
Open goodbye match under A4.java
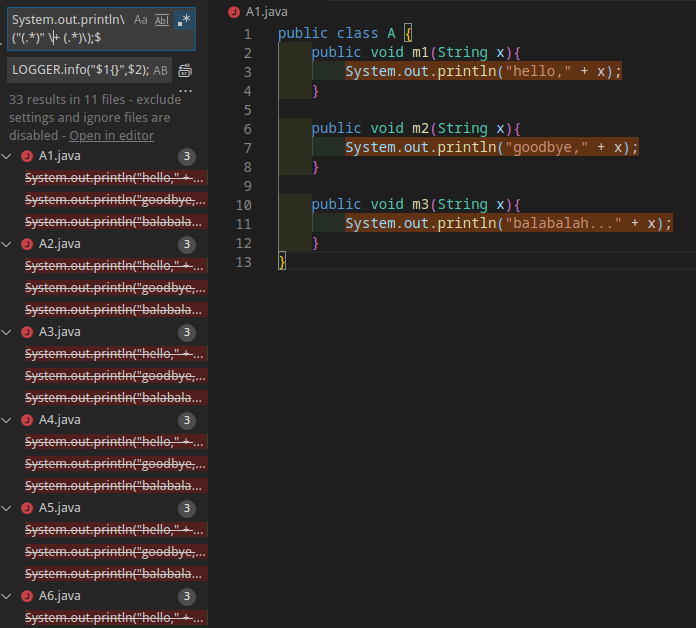[116, 464]
